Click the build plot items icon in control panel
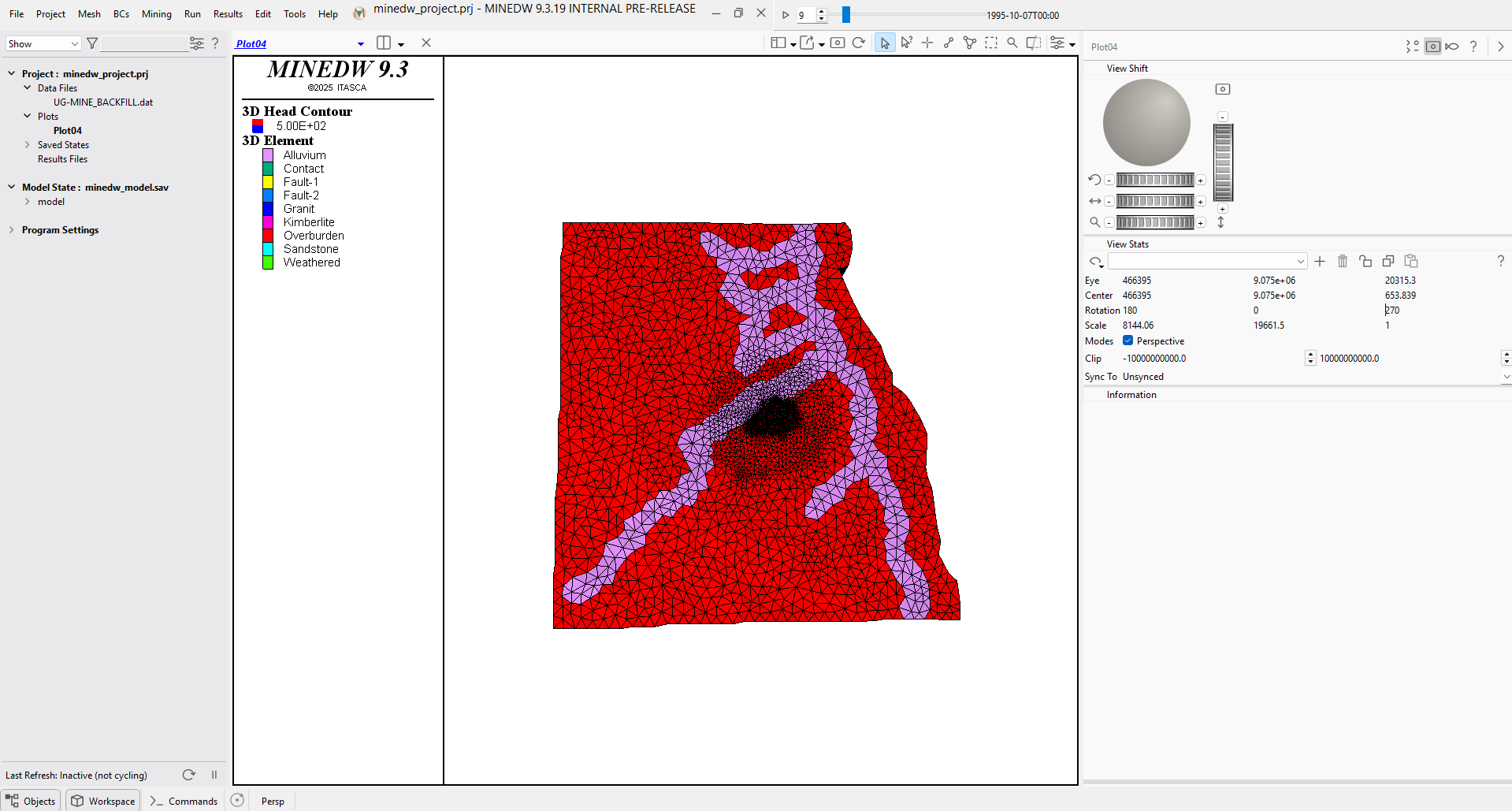This screenshot has width=1512, height=811. click(x=1412, y=47)
